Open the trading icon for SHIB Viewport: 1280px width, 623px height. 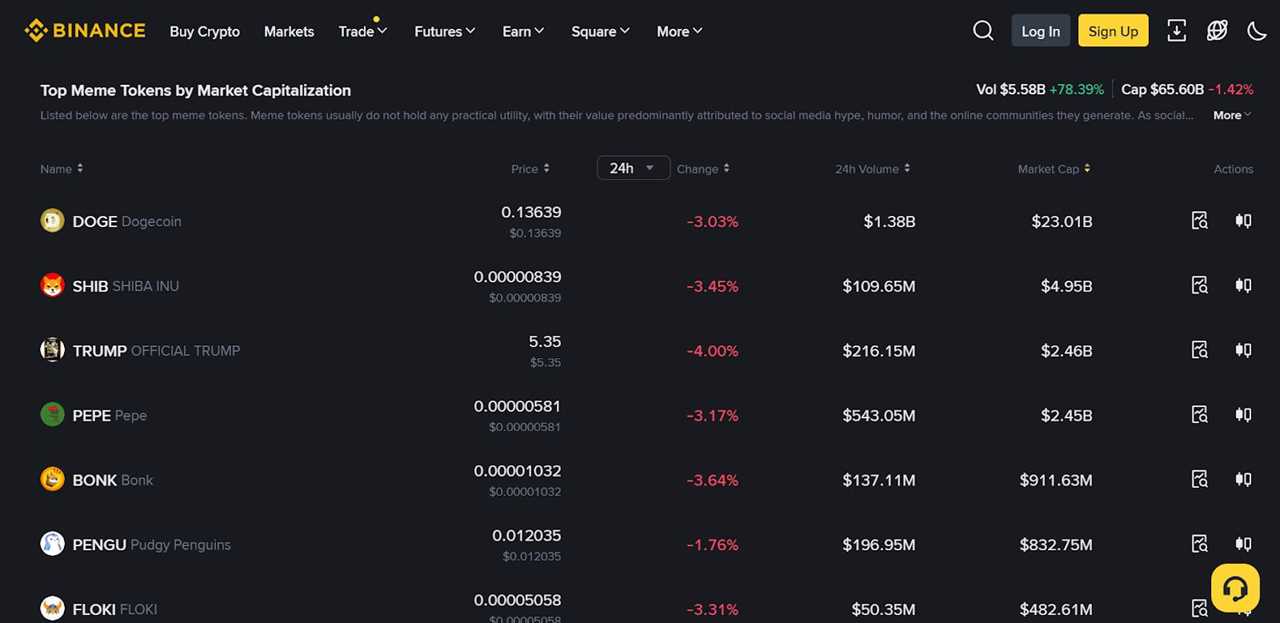pos(1243,285)
